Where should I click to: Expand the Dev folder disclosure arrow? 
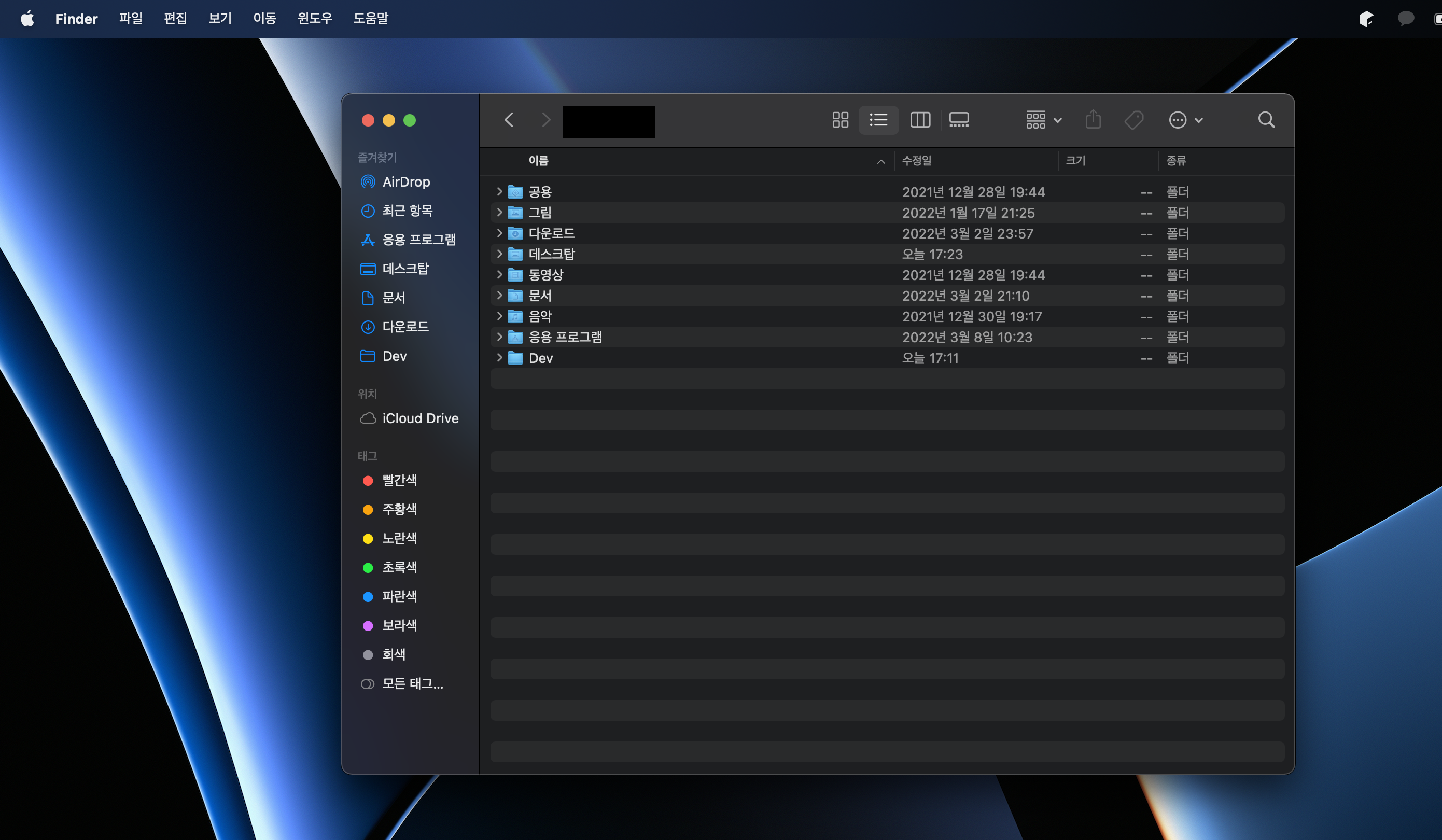tap(499, 358)
